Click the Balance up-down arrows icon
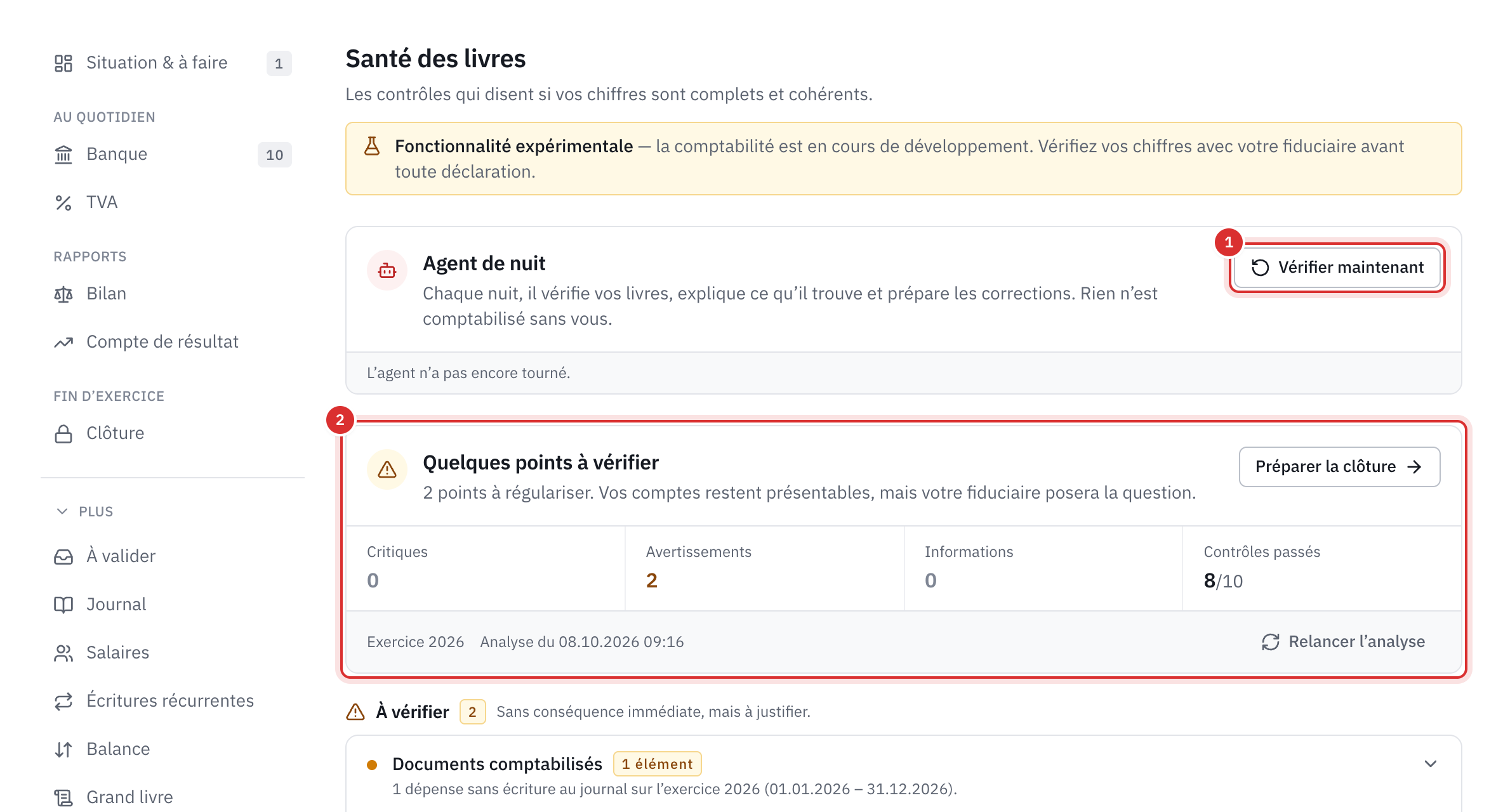The width and height of the screenshot is (1503, 812). pyautogui.click(x=63, y=749)
